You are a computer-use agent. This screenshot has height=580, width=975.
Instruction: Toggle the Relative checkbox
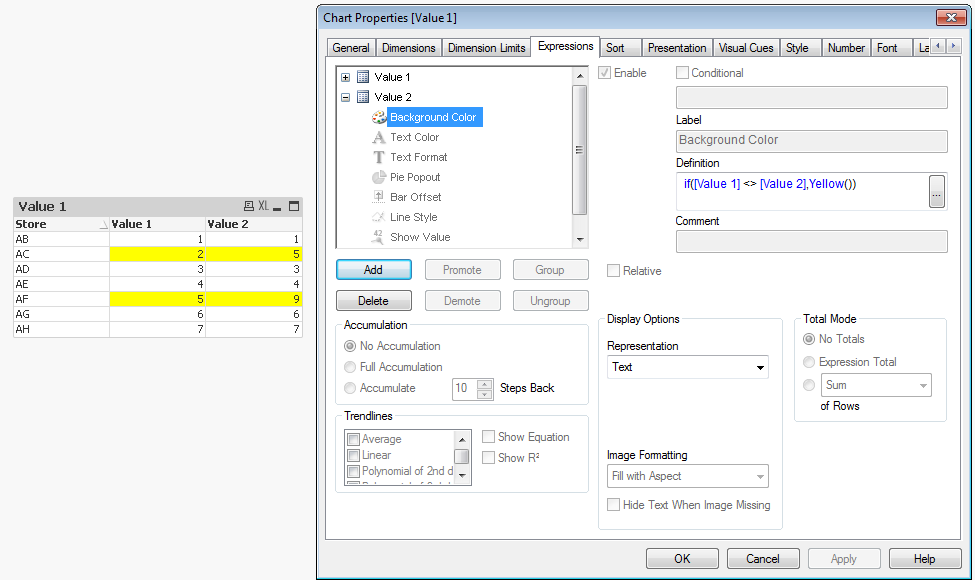click(x=614, y=271)
